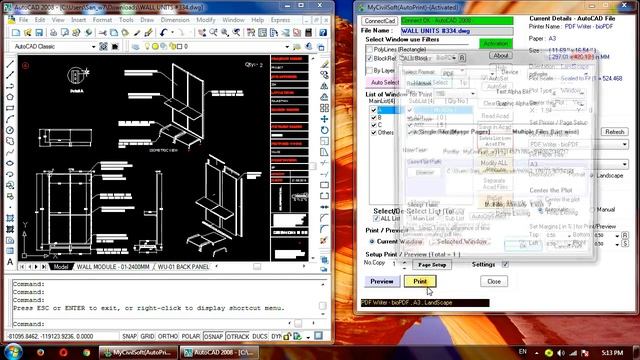Image resolution: width=640 pixels, height=360 pixels.
Task: Open the AutoCAD Classic workspace dropdown
Action: tap(93, 47)
